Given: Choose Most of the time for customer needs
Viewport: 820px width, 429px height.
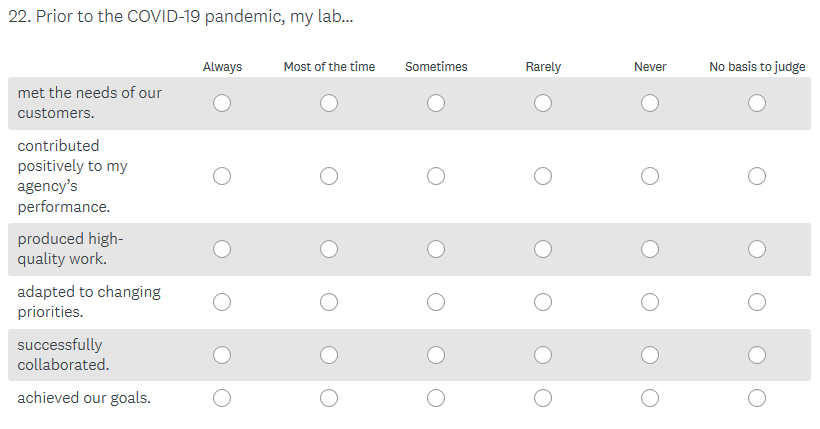Looking at the screenshot, I should point(329,103).
